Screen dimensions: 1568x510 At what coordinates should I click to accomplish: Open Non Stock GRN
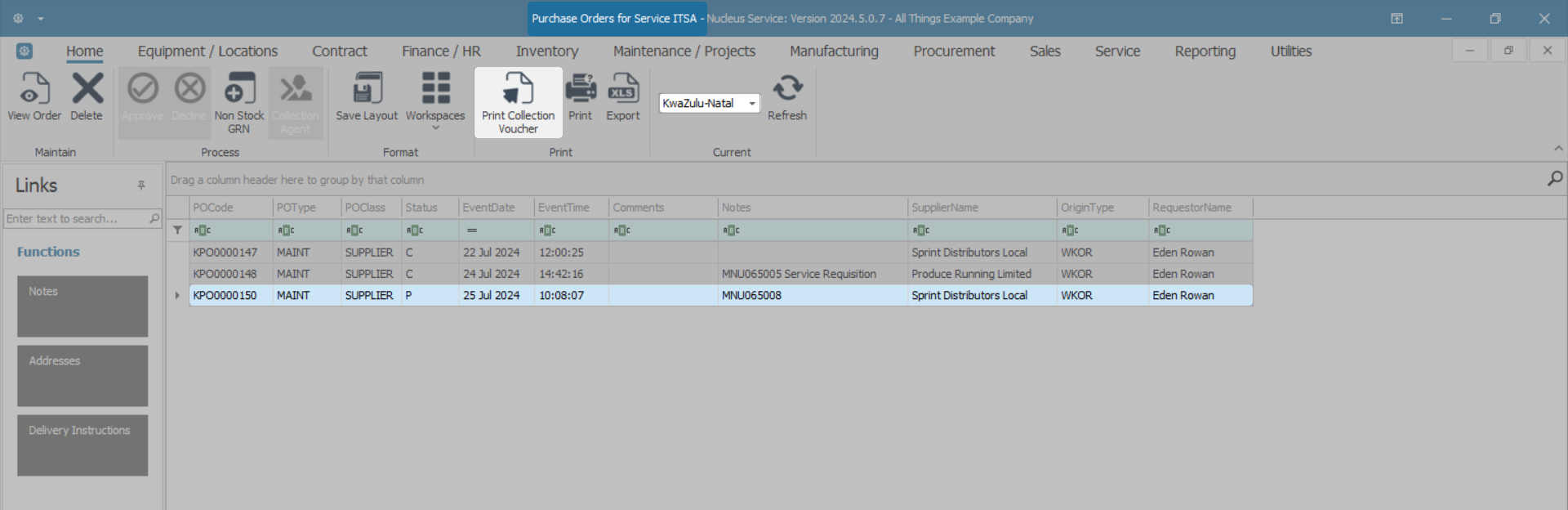pyautogui.click(x=239, y=103)
